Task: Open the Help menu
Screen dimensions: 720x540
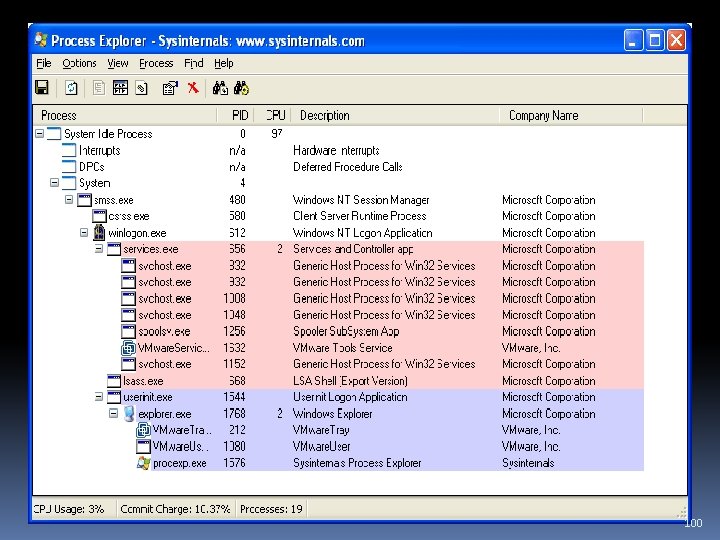Action: click(224, 63)
